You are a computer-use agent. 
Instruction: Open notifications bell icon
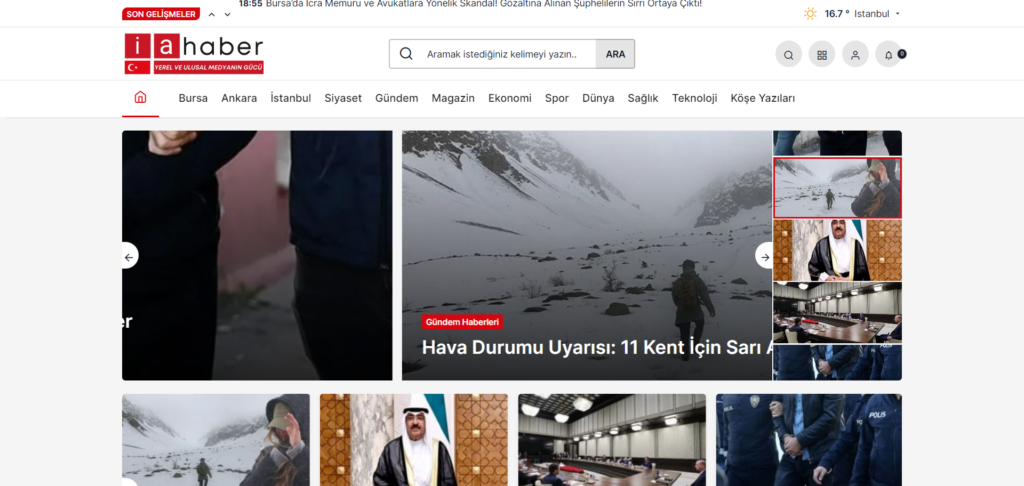coord(889,55)
